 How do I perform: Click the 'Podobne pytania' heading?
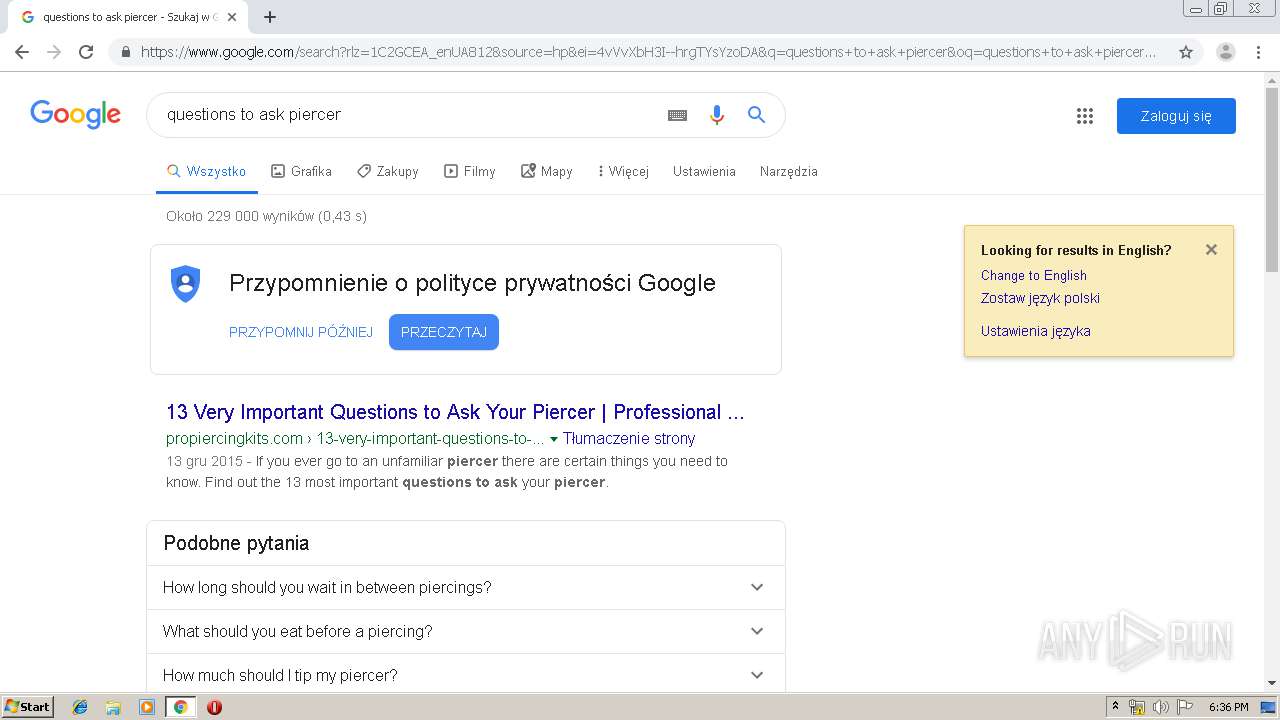[236, 543]
